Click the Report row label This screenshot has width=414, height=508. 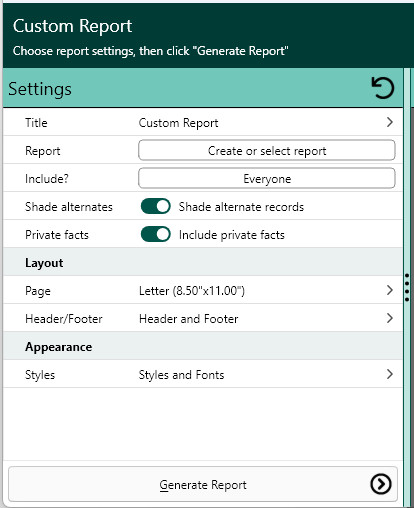43,151
